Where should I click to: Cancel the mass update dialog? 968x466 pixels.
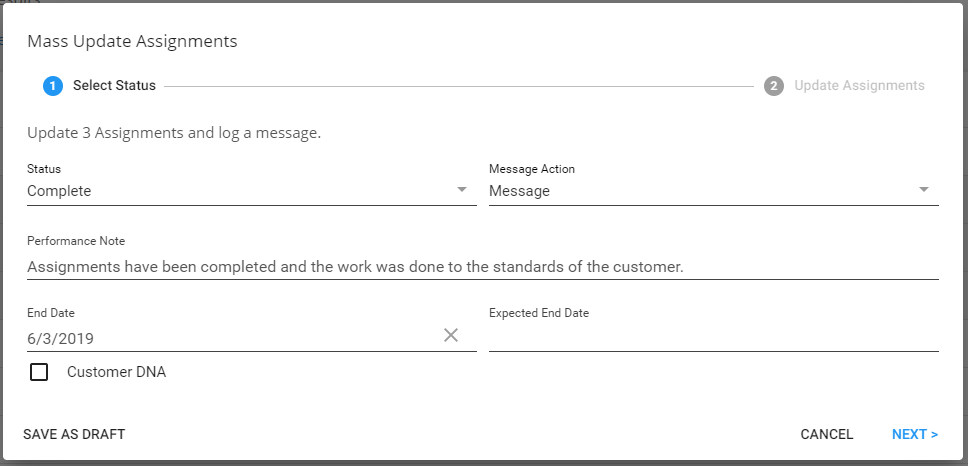(827, 434)
